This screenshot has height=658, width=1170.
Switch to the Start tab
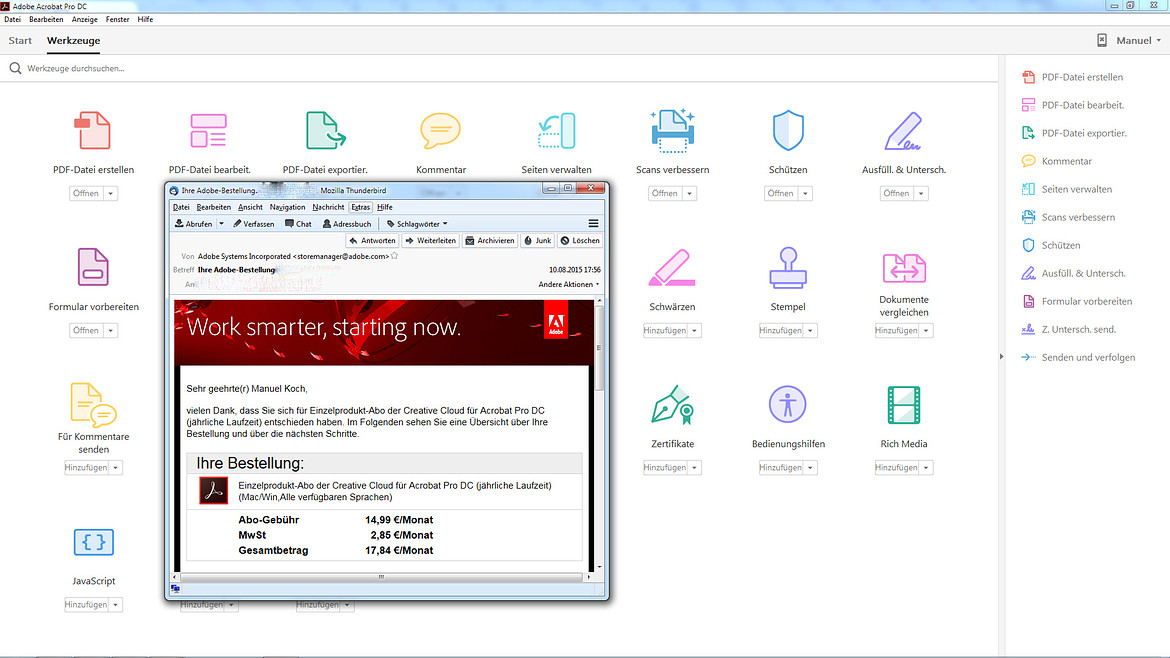(20, 40)
